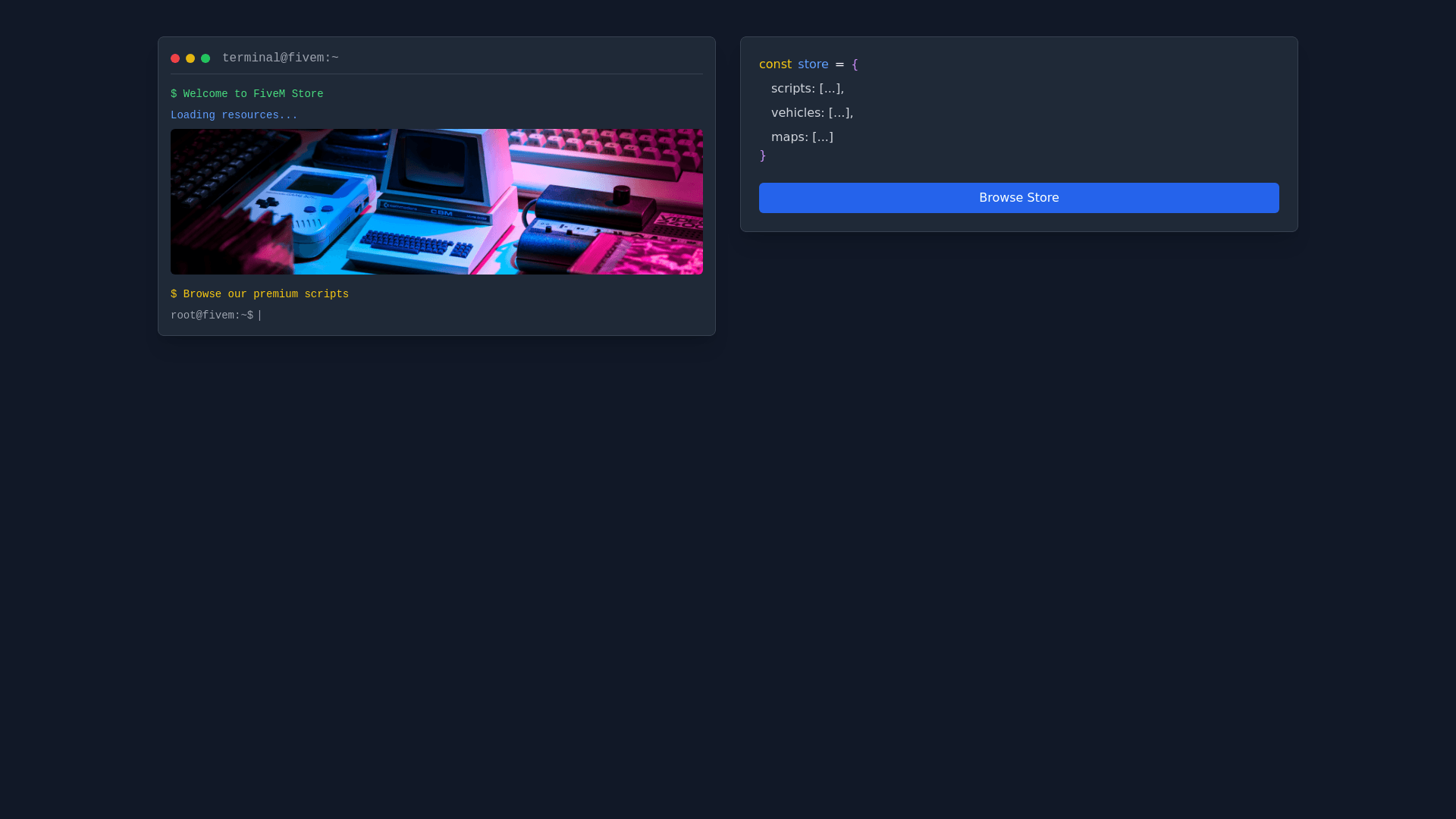Image resolution: width=1456 pixels, height=819 pixels.
Task: Click the store variable name
Action: (813, 64)
